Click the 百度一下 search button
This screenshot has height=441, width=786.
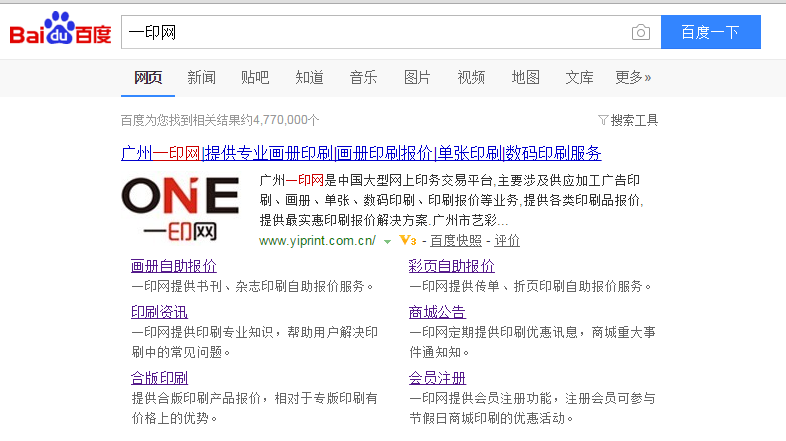click(711, 32)
